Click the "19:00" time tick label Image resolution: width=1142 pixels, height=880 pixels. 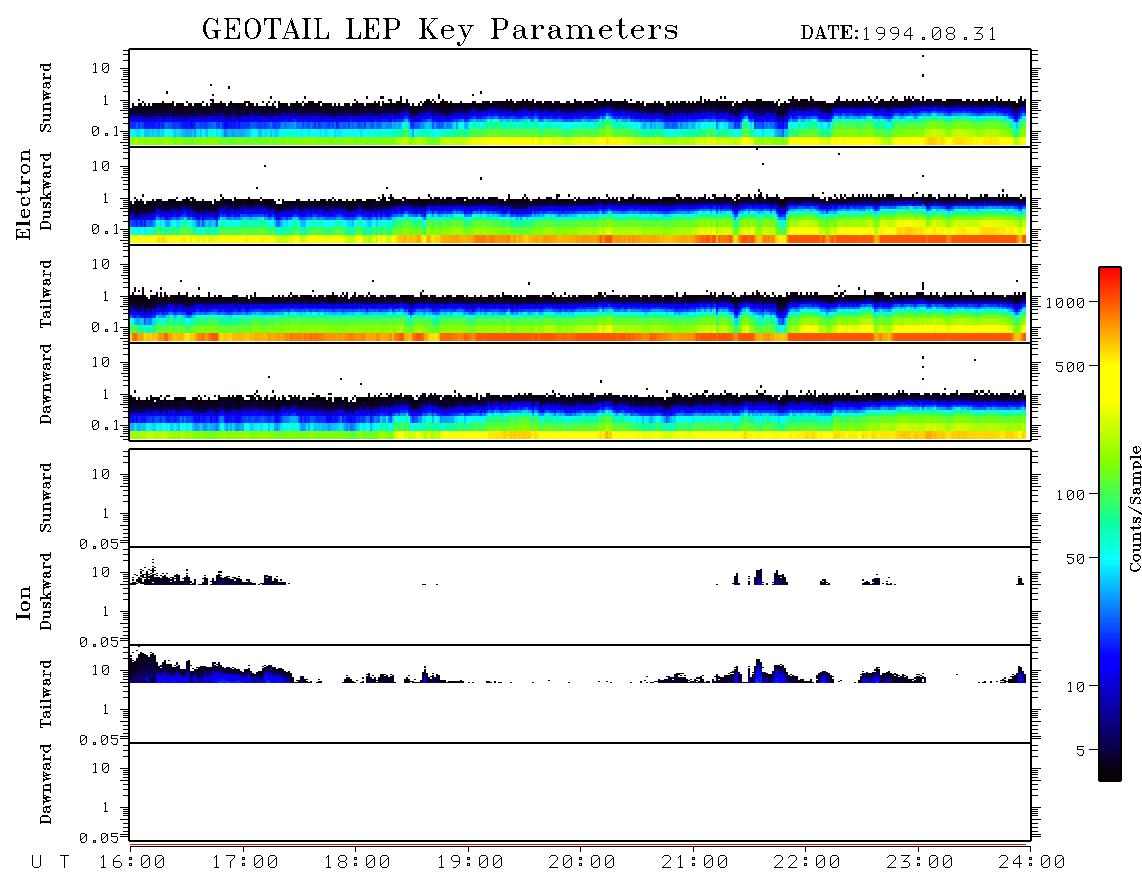tap(470, 862)
